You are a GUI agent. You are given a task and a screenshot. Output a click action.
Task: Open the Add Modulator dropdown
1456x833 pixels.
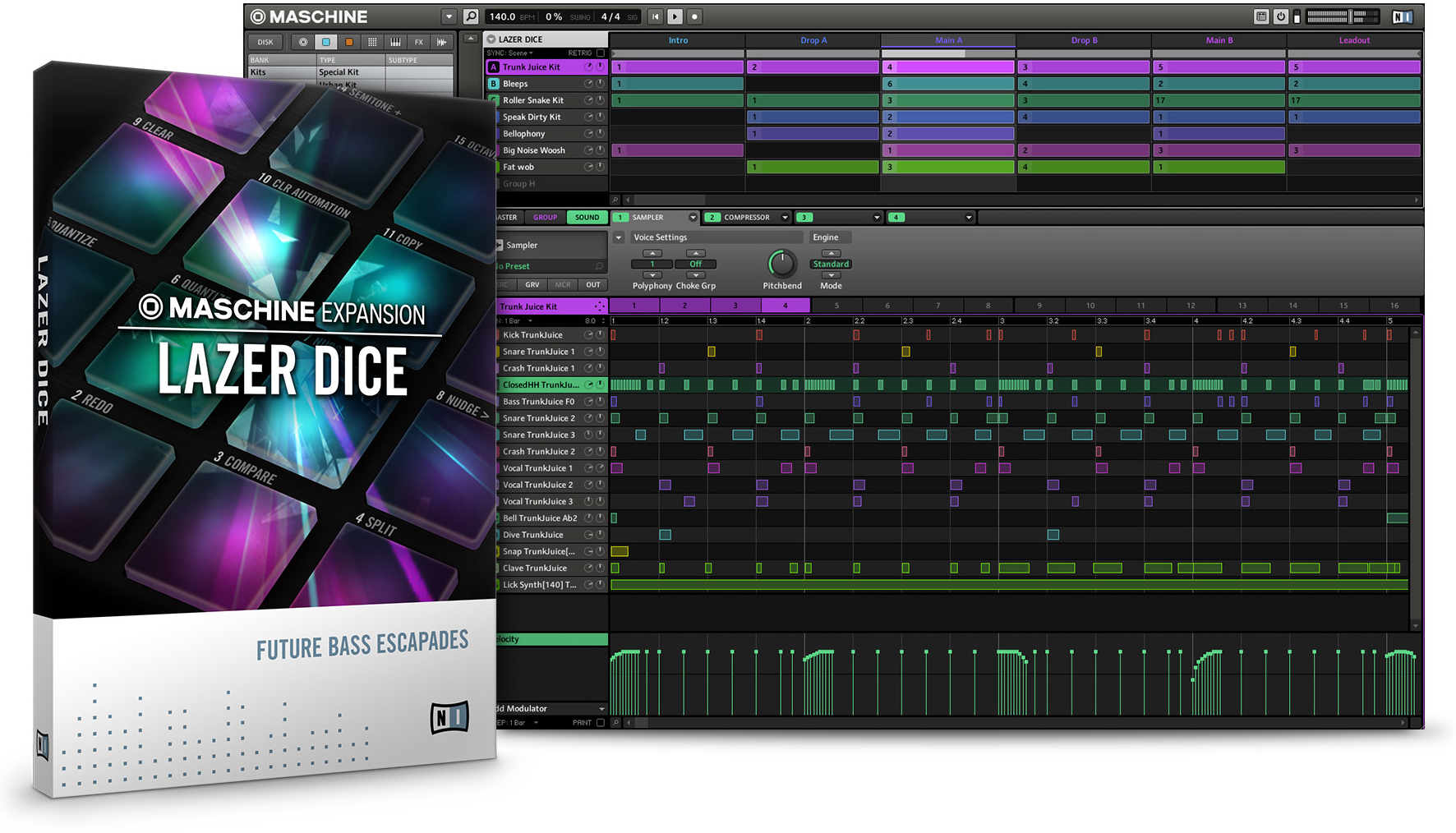(x=551, y=709)
